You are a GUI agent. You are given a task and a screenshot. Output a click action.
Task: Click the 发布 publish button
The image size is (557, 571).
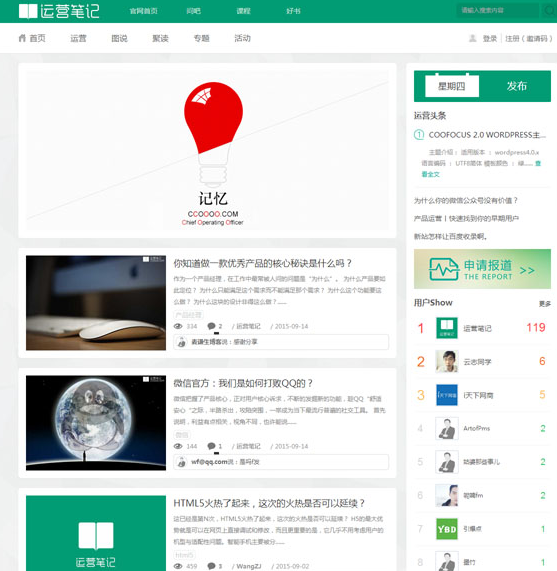point(517,86)
